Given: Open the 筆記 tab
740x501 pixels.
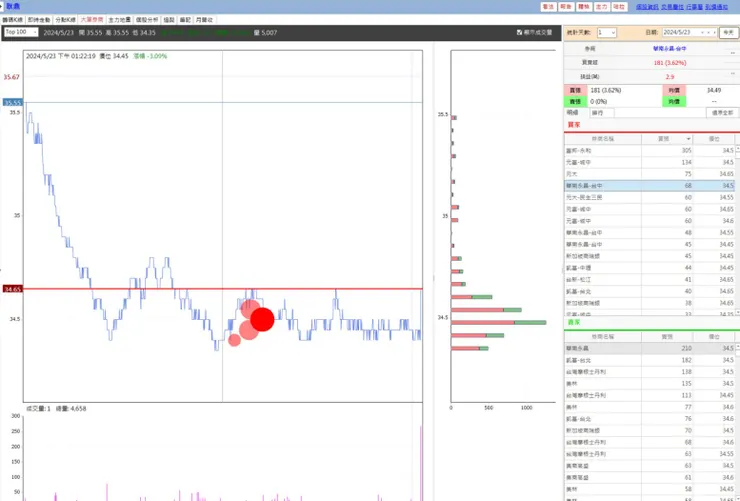Looking at the screenshot, I should (185, 20).
